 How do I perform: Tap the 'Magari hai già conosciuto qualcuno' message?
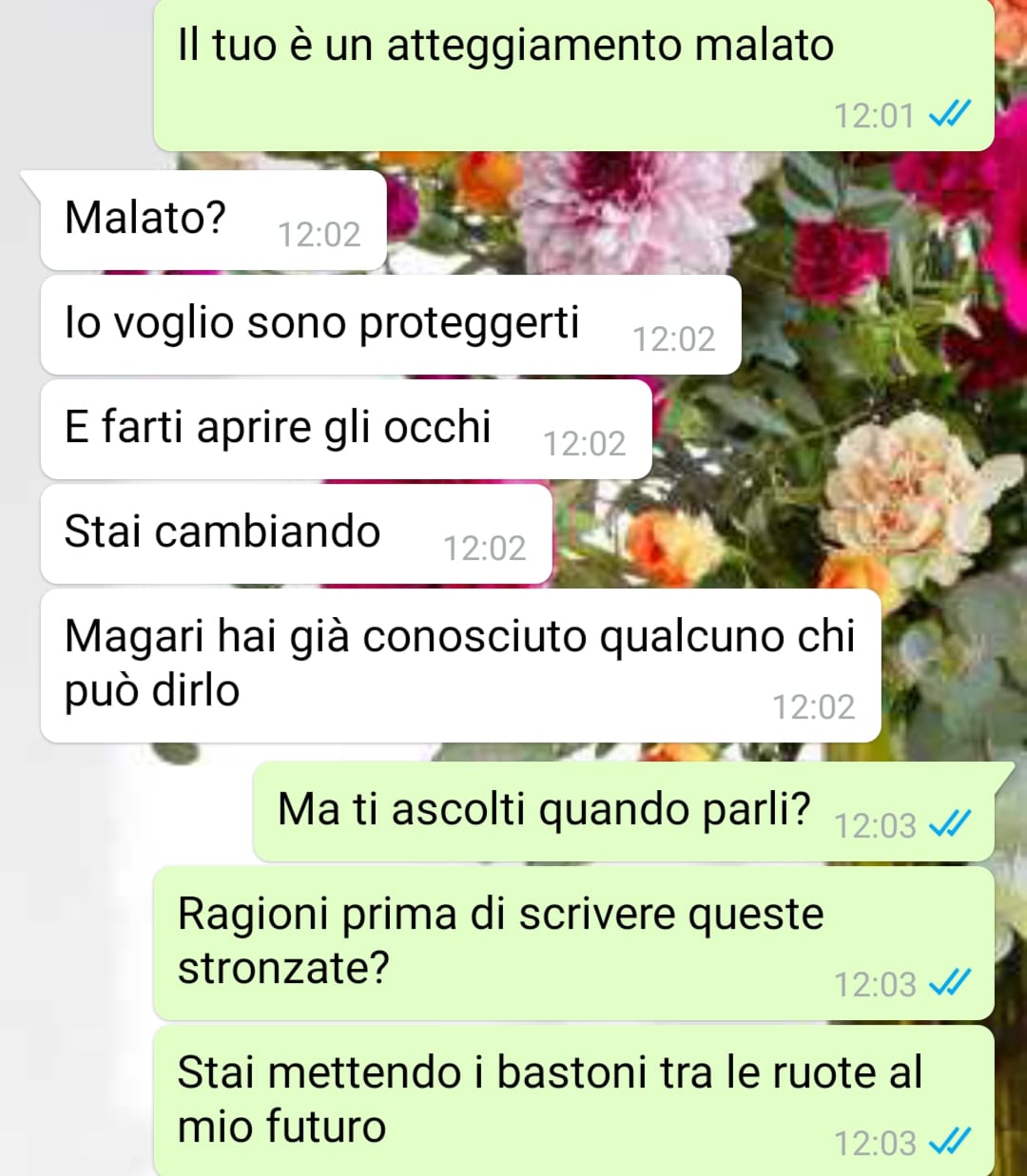[461, 666]
